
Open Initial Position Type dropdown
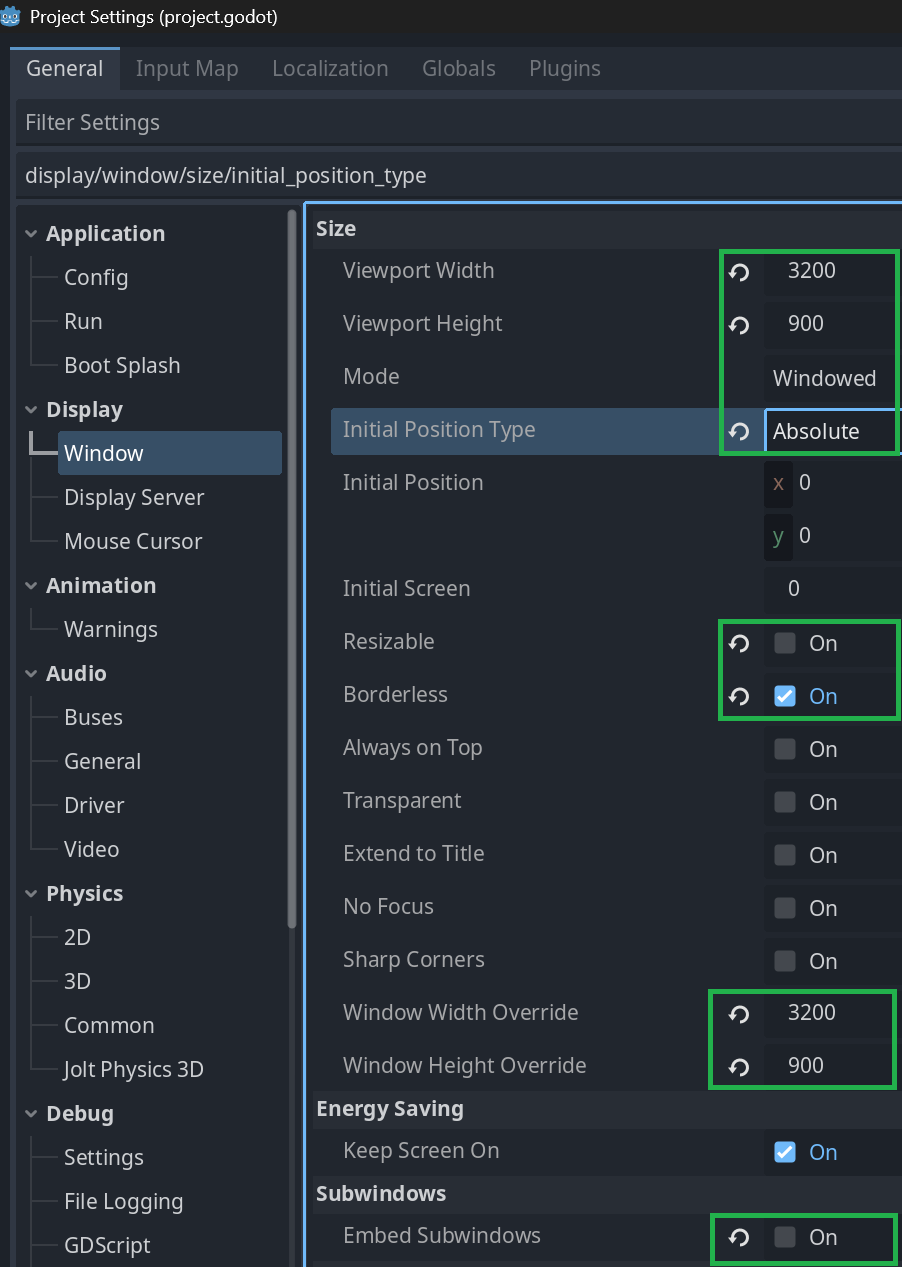(x=830, y=431)
